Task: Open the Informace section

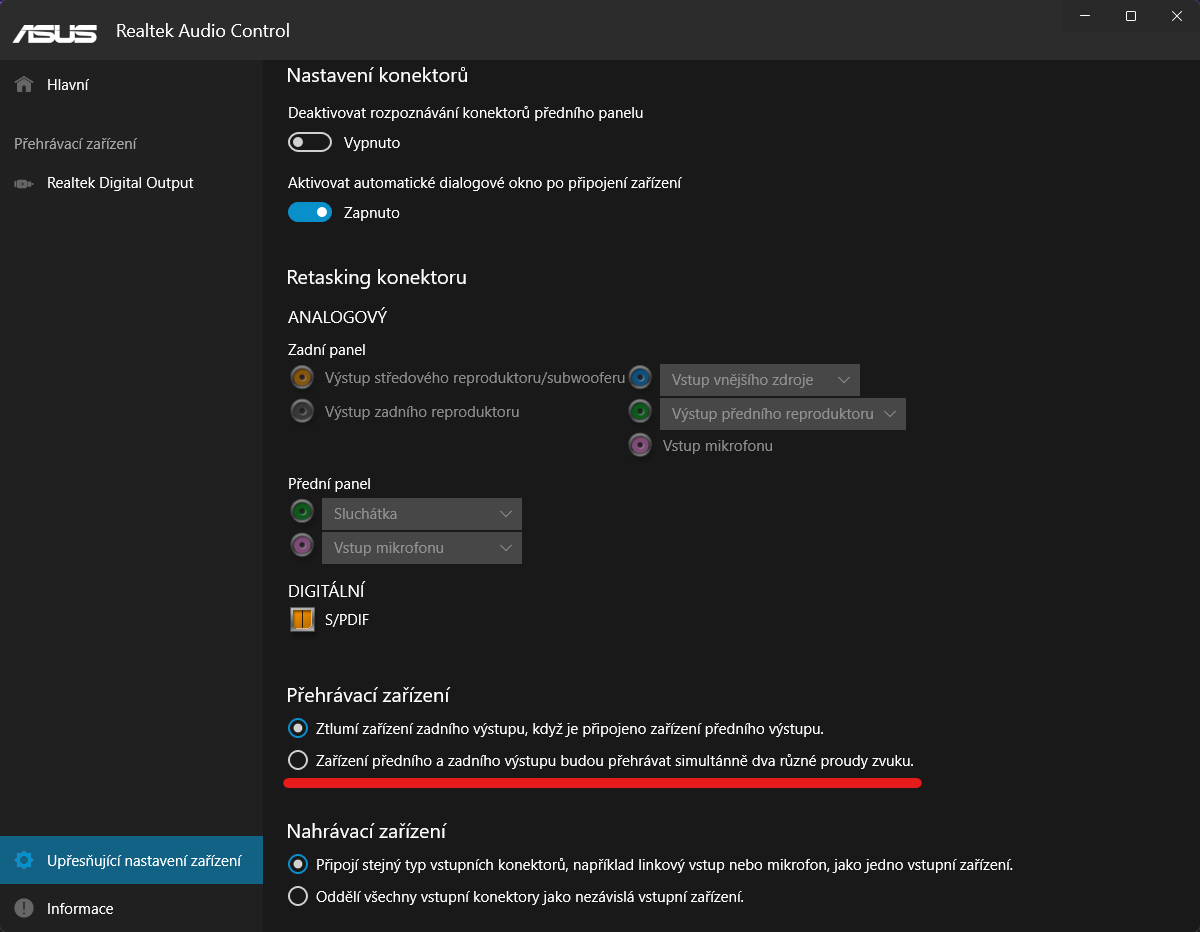Action: 79,909
